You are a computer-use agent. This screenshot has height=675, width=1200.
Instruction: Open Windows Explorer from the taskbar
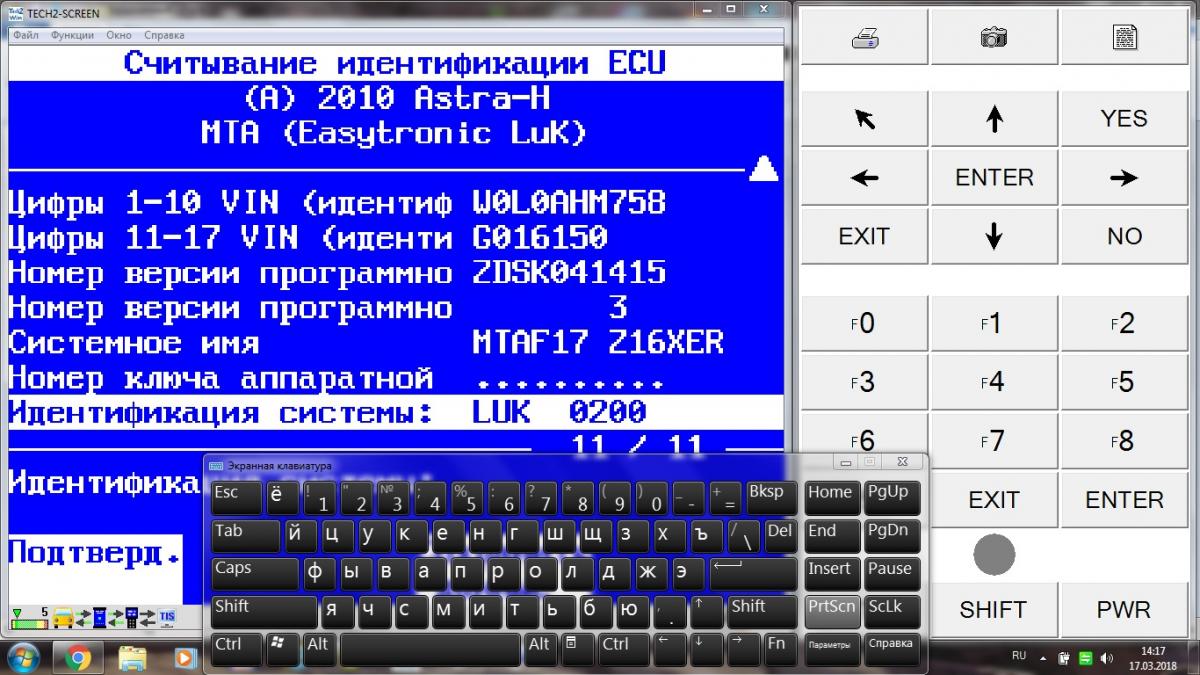point(132,657)
